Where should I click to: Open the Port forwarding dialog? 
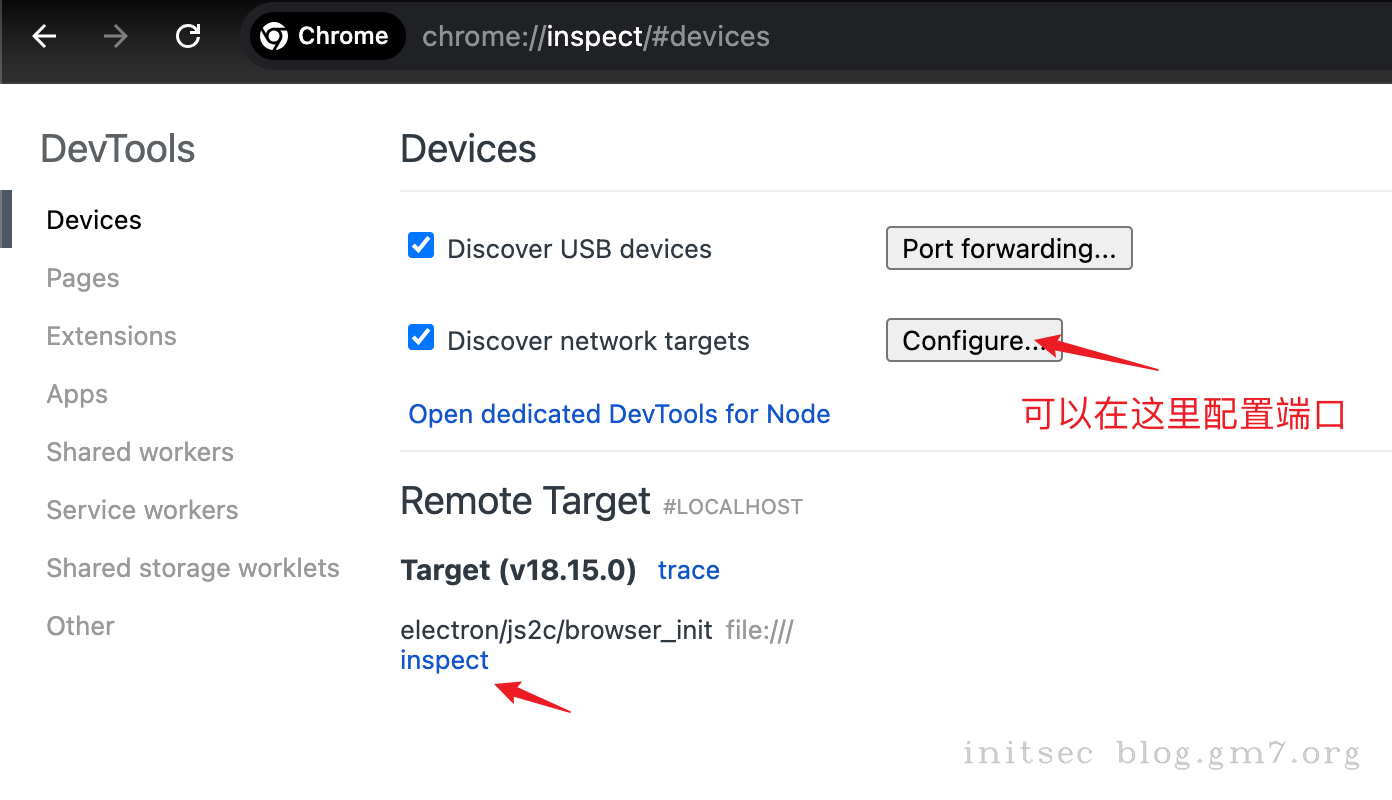1008,248
